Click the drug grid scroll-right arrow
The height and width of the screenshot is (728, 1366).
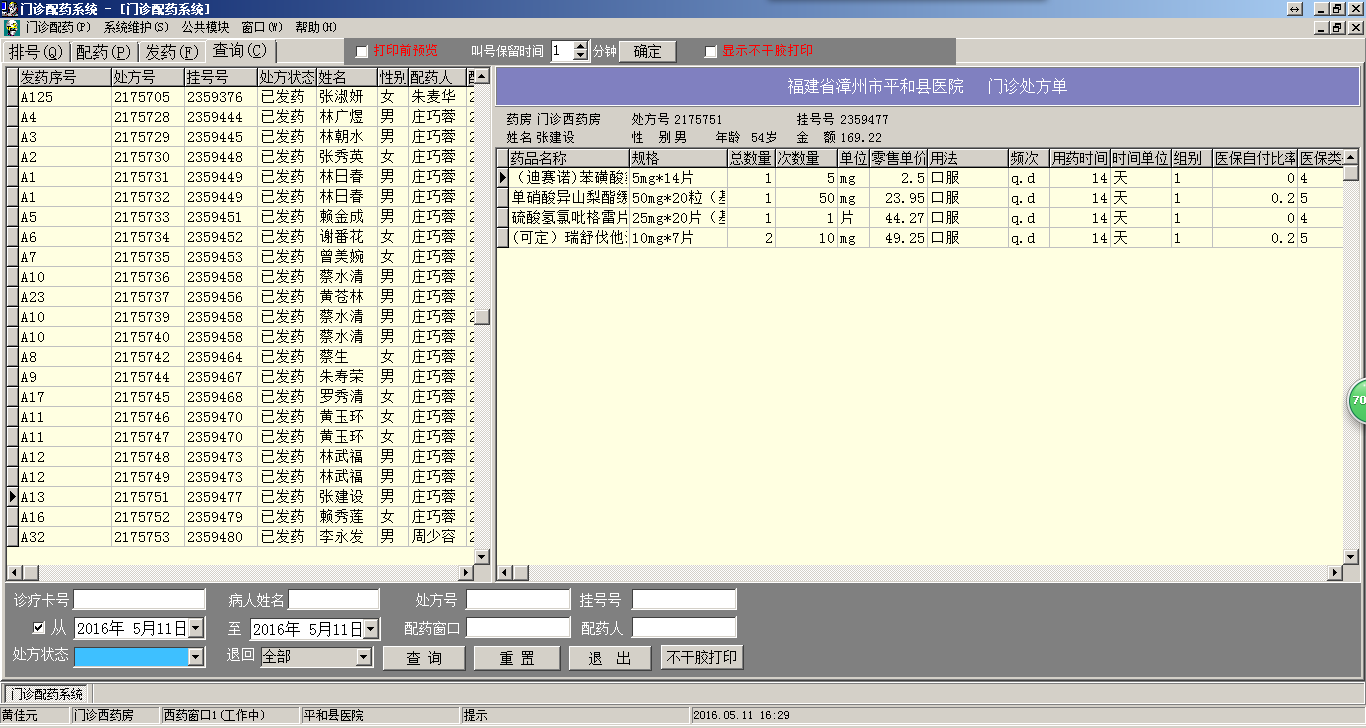pos(1335,572)
